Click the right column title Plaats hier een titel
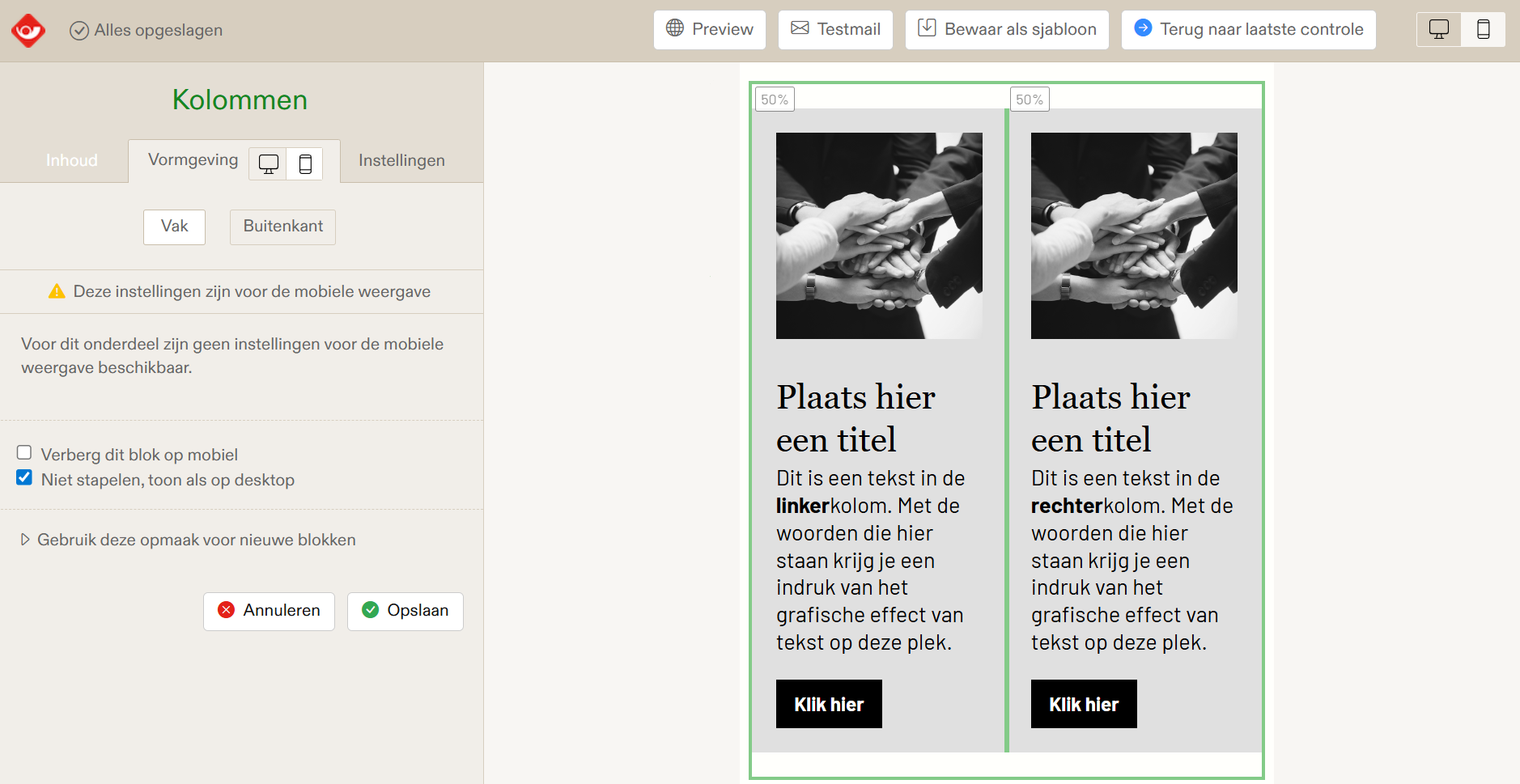The image size is (1520, 784). pos(1111,418)
